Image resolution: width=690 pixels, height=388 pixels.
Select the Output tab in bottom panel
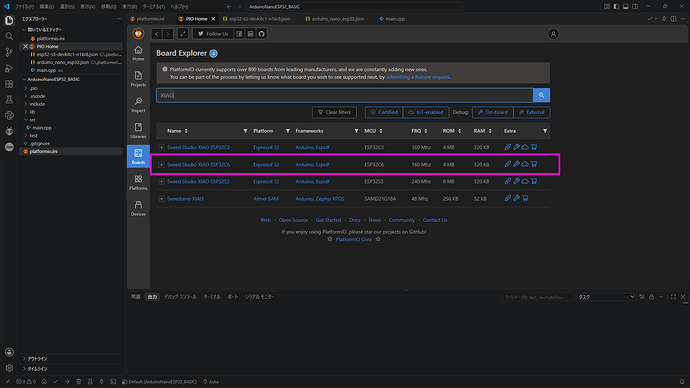(x=152, y=297)
